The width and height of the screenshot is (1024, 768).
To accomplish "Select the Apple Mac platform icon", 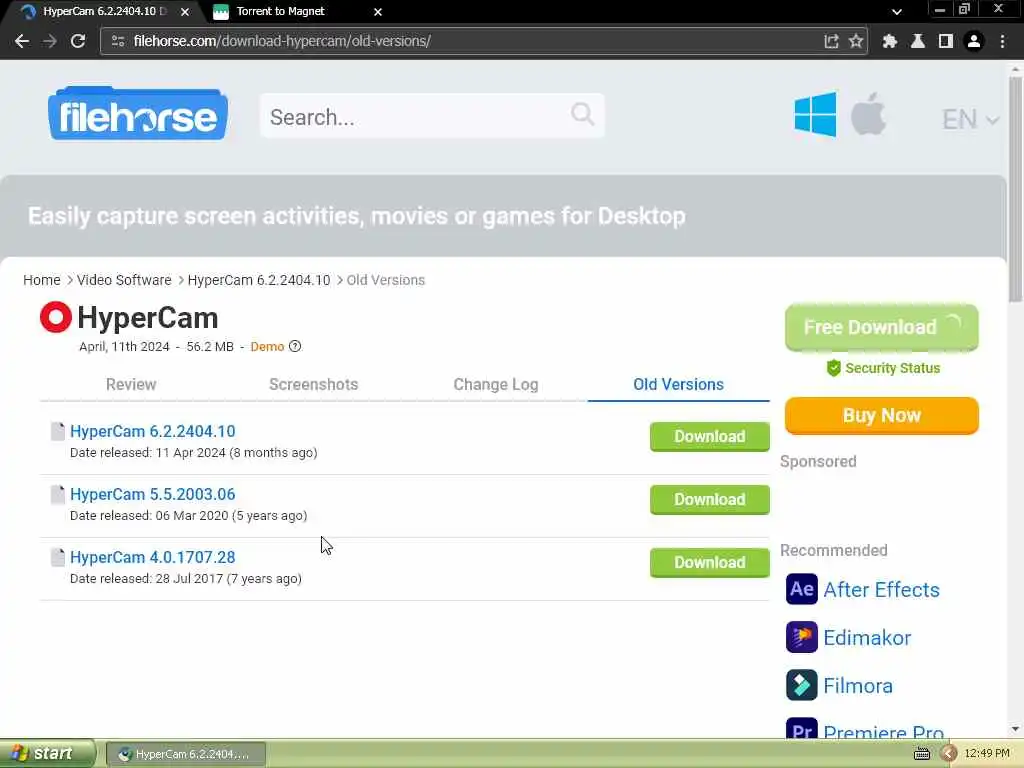I will 868,114.
